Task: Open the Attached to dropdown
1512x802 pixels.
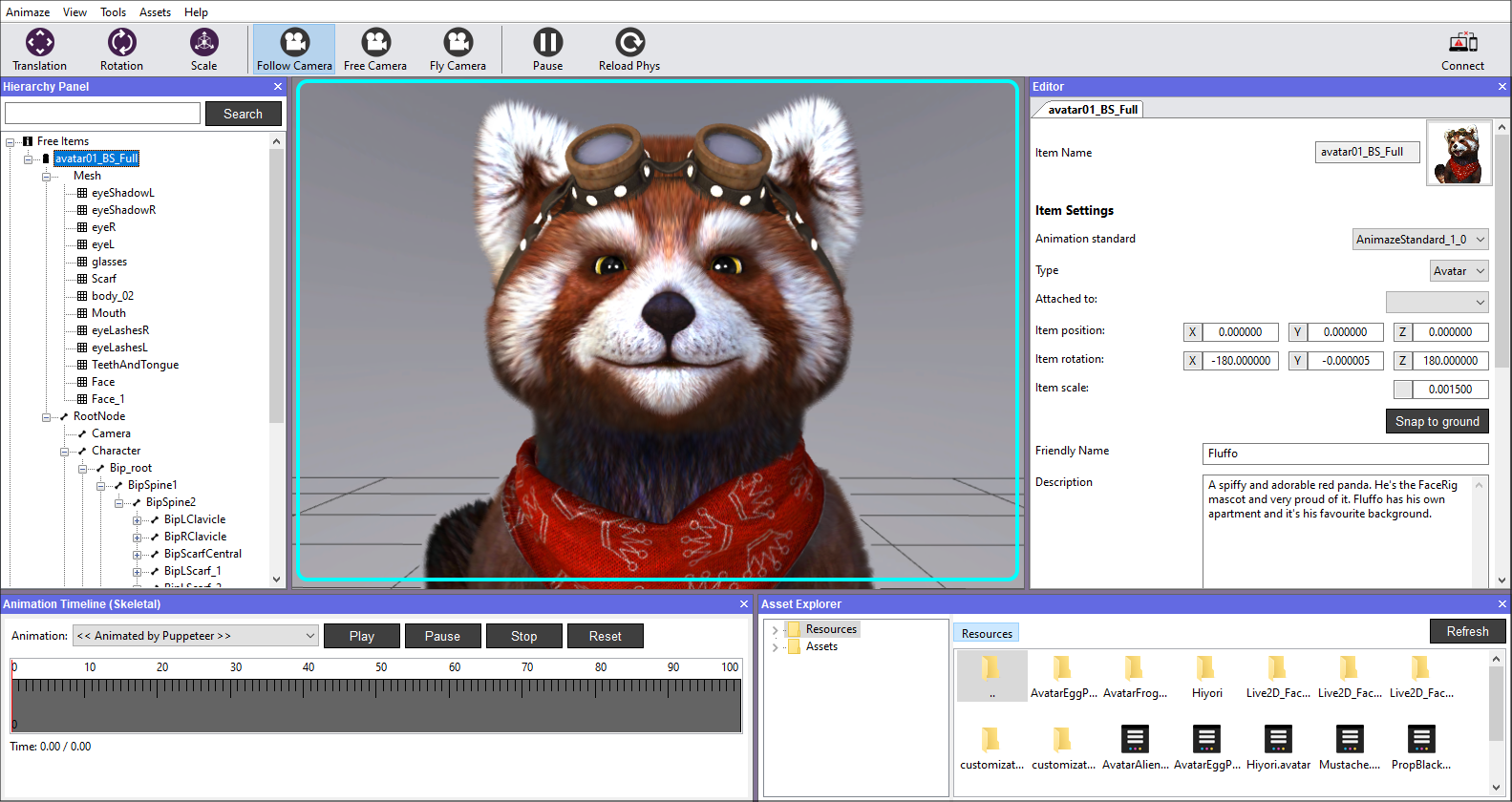Action: (1437, 302)
